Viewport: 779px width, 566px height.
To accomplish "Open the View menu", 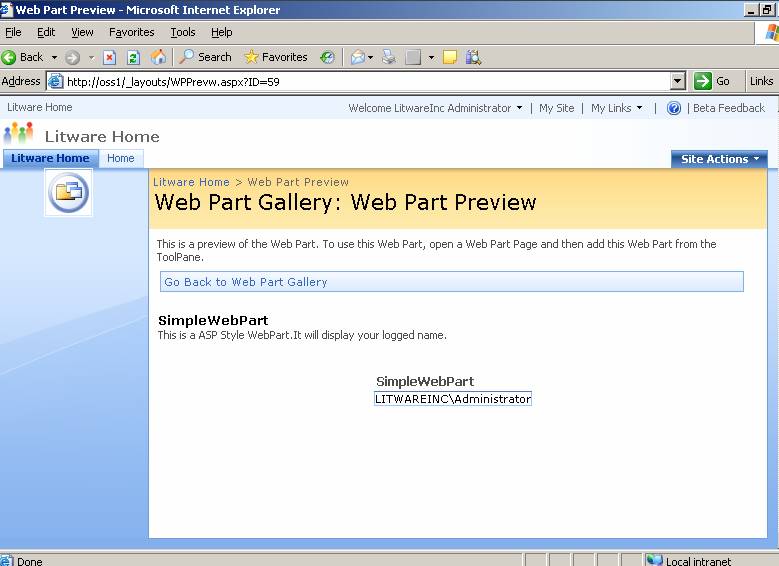I will 82,32.
